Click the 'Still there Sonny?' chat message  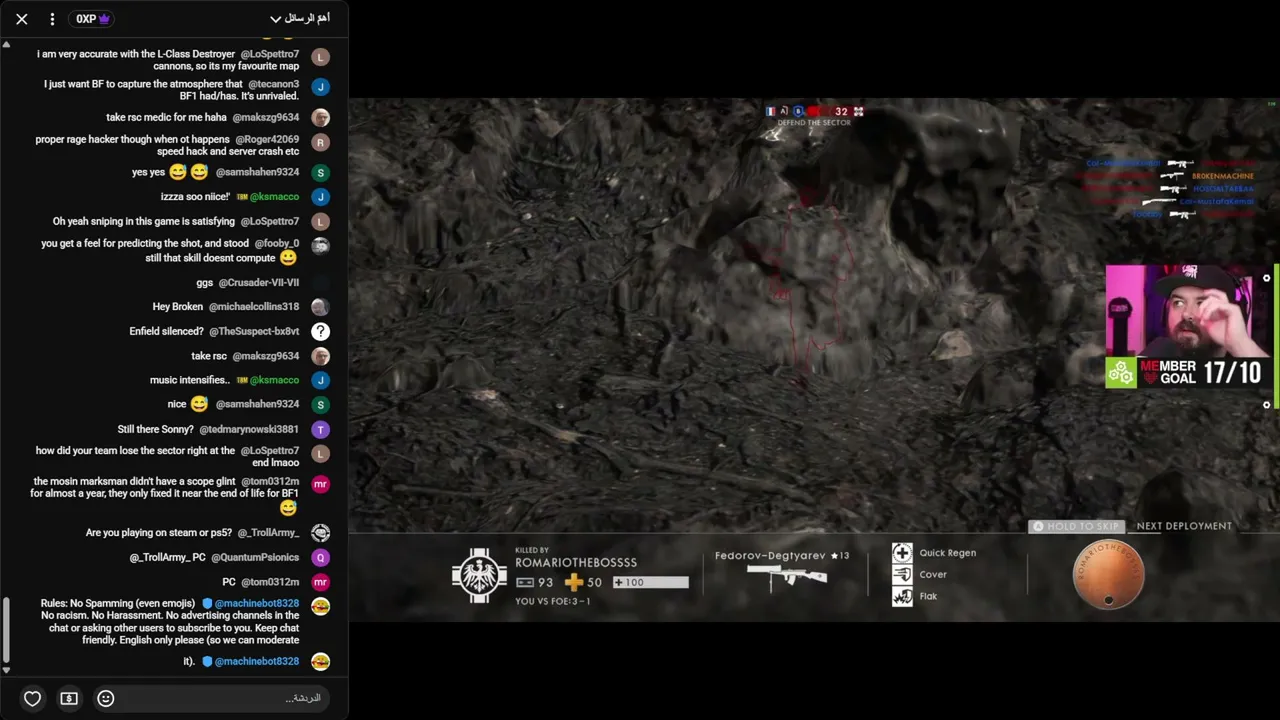coord(156,429)
